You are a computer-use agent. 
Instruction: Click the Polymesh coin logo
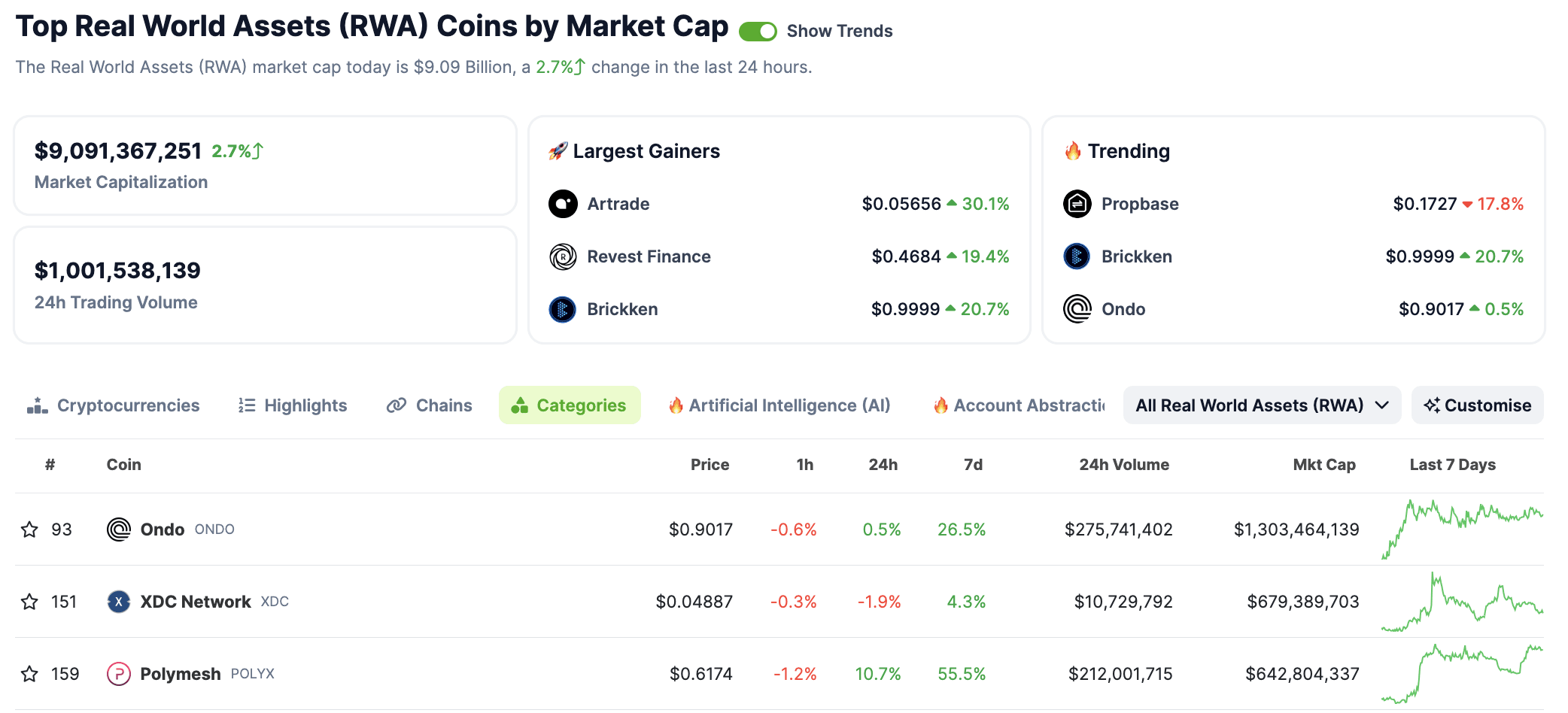coord(118,673)
